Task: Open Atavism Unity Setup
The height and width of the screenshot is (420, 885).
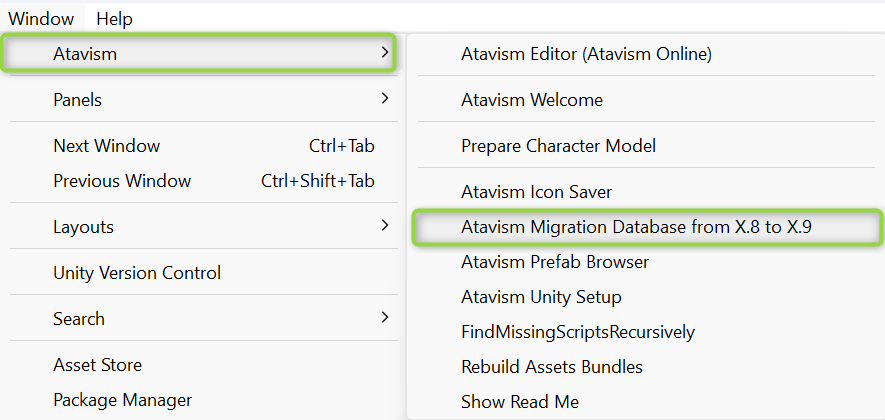Action: (541, 297)
